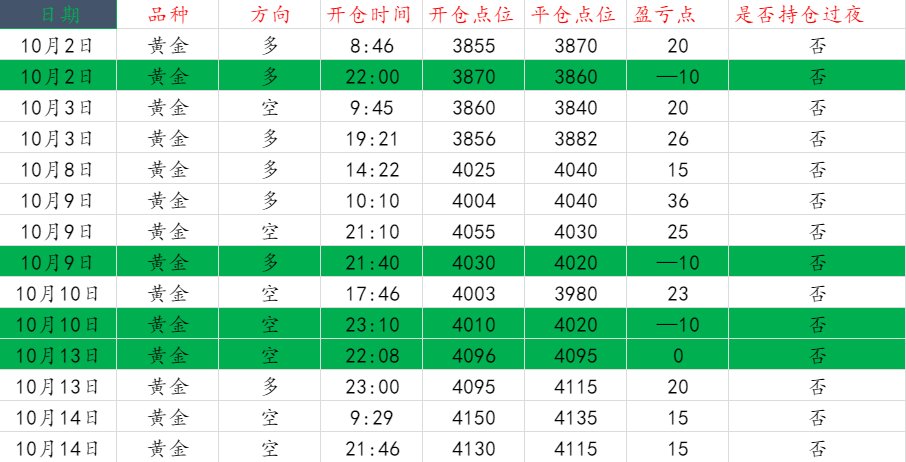Click the 品种 column header
This screenshot has width=906, height=462.
coord(167,15)
